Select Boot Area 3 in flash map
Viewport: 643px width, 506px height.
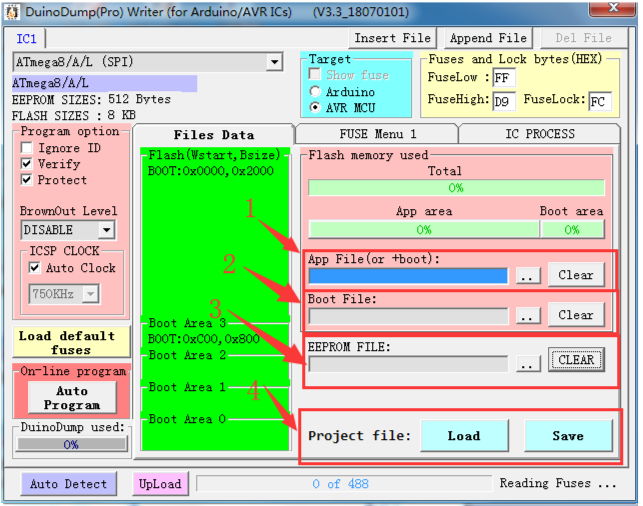pyautogui.click(x=187, y=323)
